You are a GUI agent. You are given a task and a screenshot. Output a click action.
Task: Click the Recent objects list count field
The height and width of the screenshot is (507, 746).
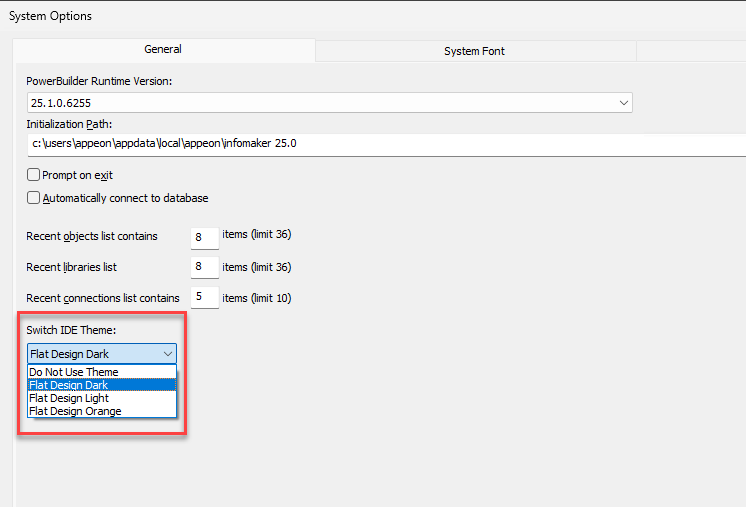pos(204,237)
